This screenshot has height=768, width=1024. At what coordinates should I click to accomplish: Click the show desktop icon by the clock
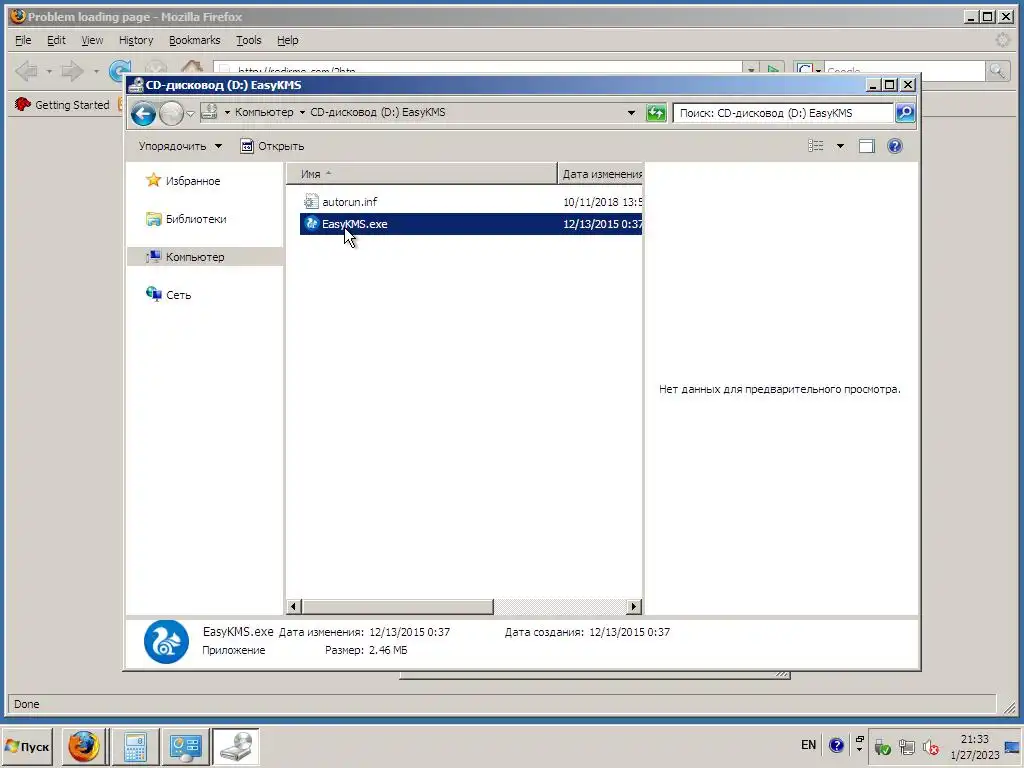pyautogui.click(x=1014, y=747)
